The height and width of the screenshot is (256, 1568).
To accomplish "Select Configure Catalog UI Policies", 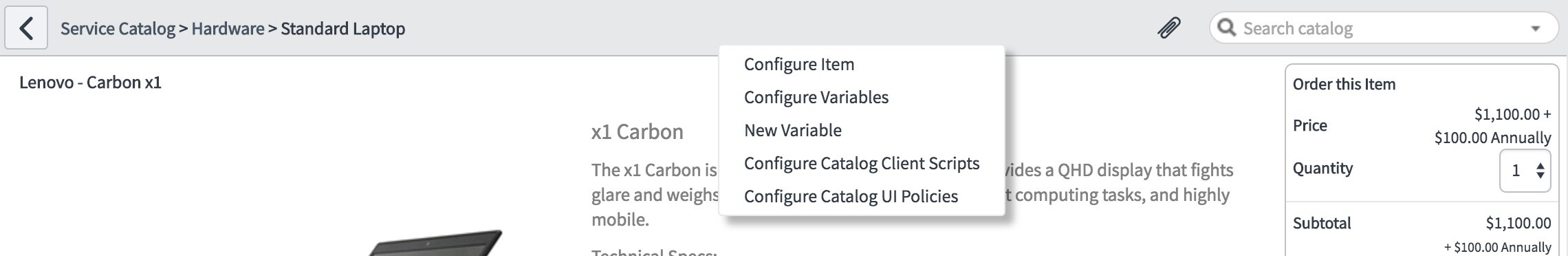I will [x=851, y=196].
